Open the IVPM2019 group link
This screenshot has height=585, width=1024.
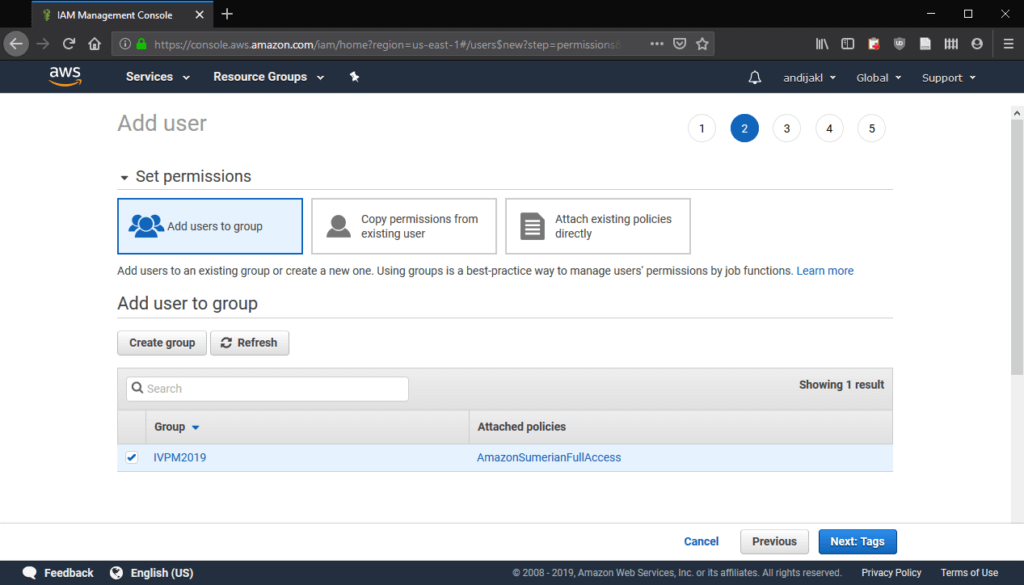(180, 458)
